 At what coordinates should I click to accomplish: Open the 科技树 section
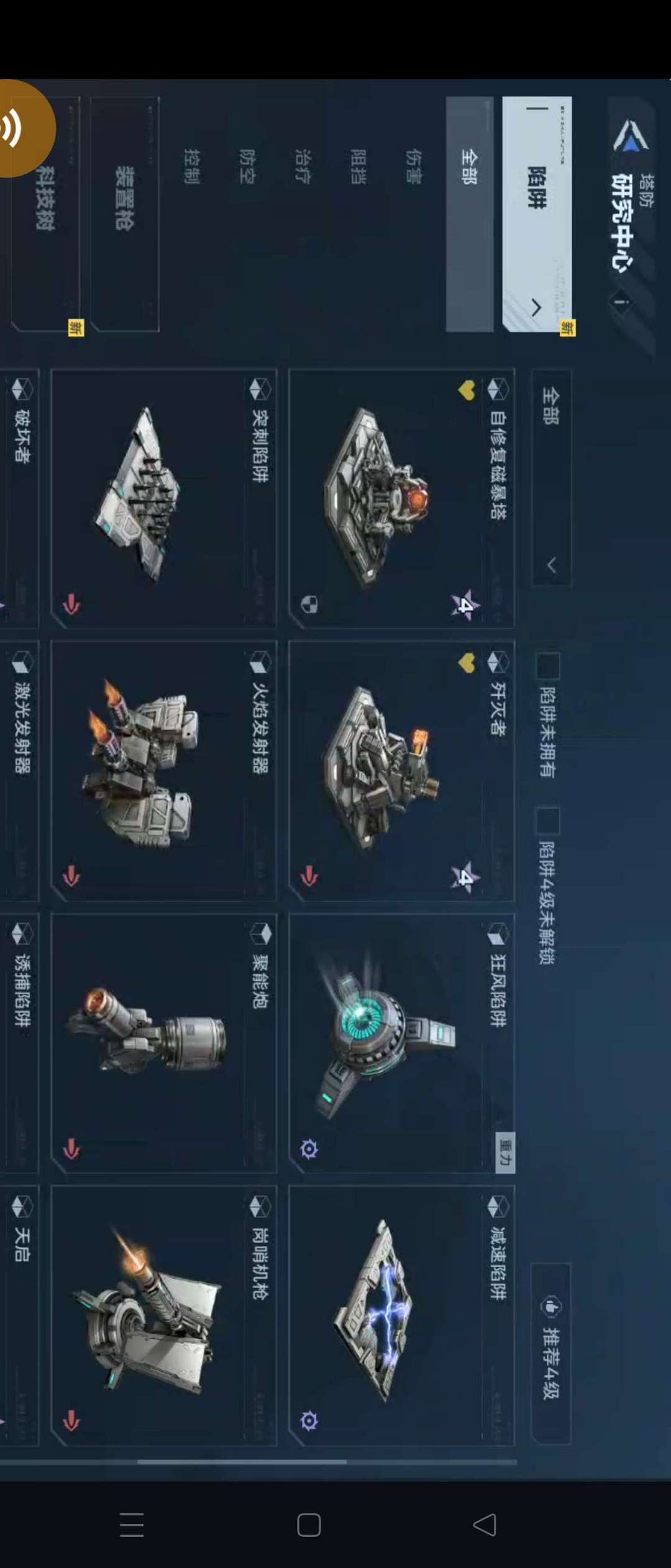(46, 214)
